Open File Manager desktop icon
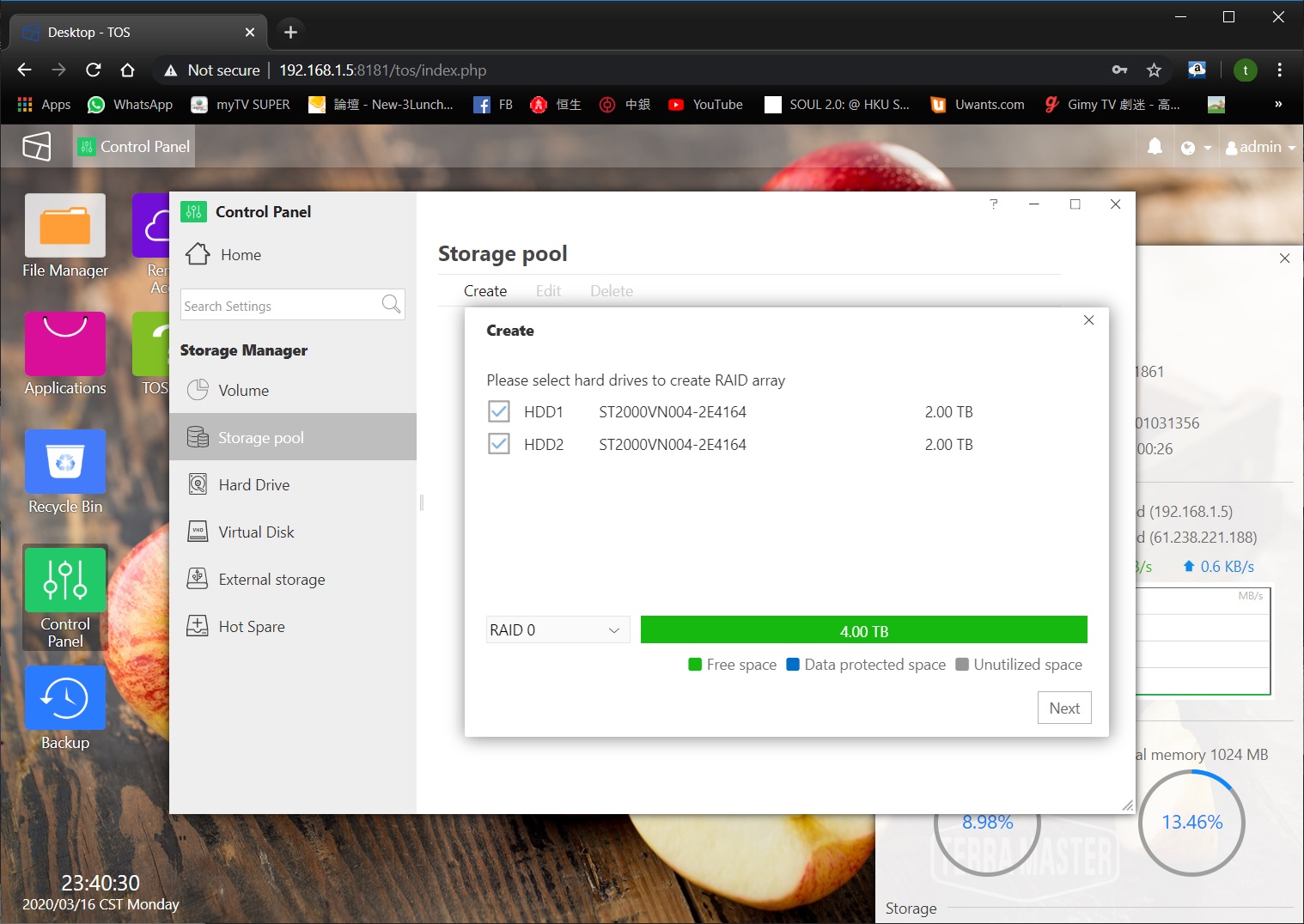 65,226
